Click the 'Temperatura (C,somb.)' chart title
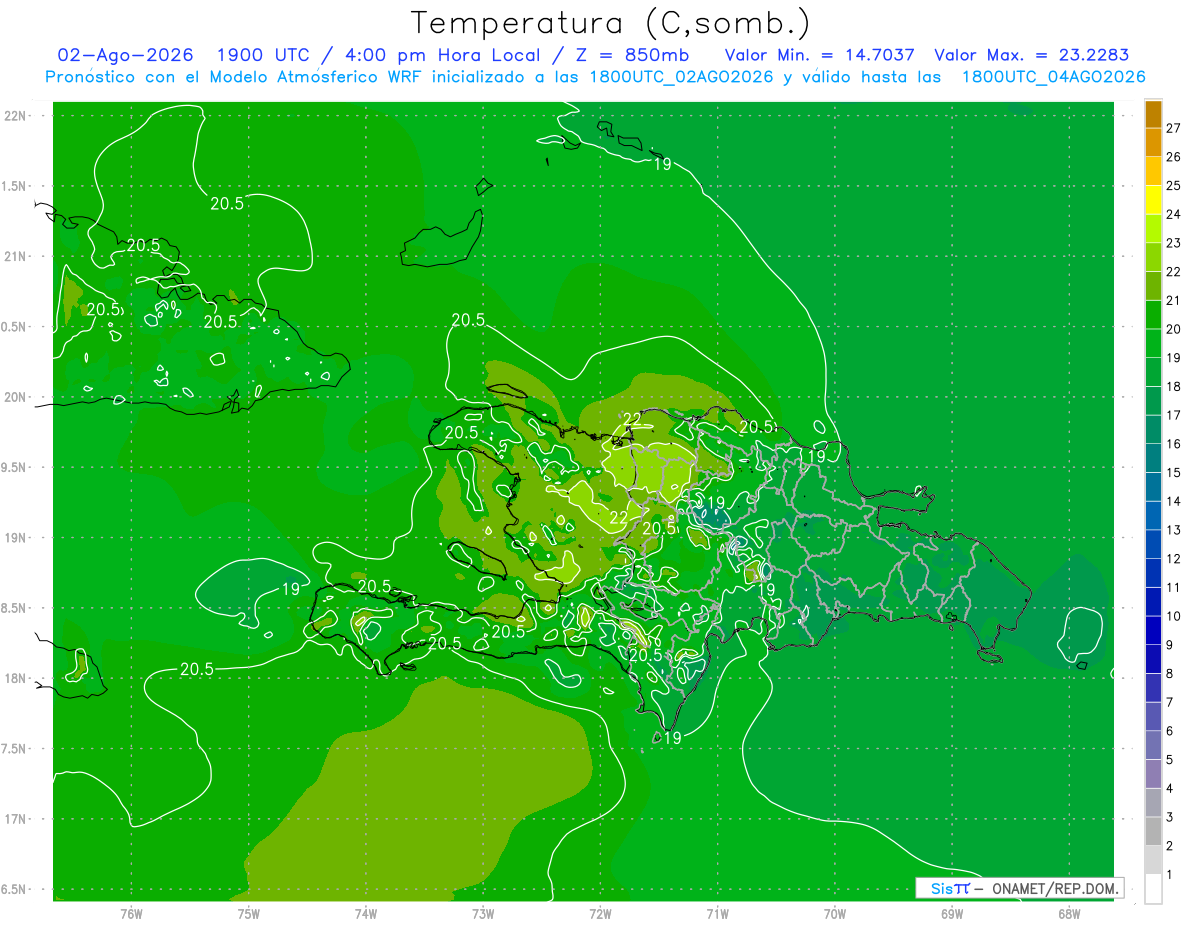This screenshot has width=1200, height=927. point(611,23)
